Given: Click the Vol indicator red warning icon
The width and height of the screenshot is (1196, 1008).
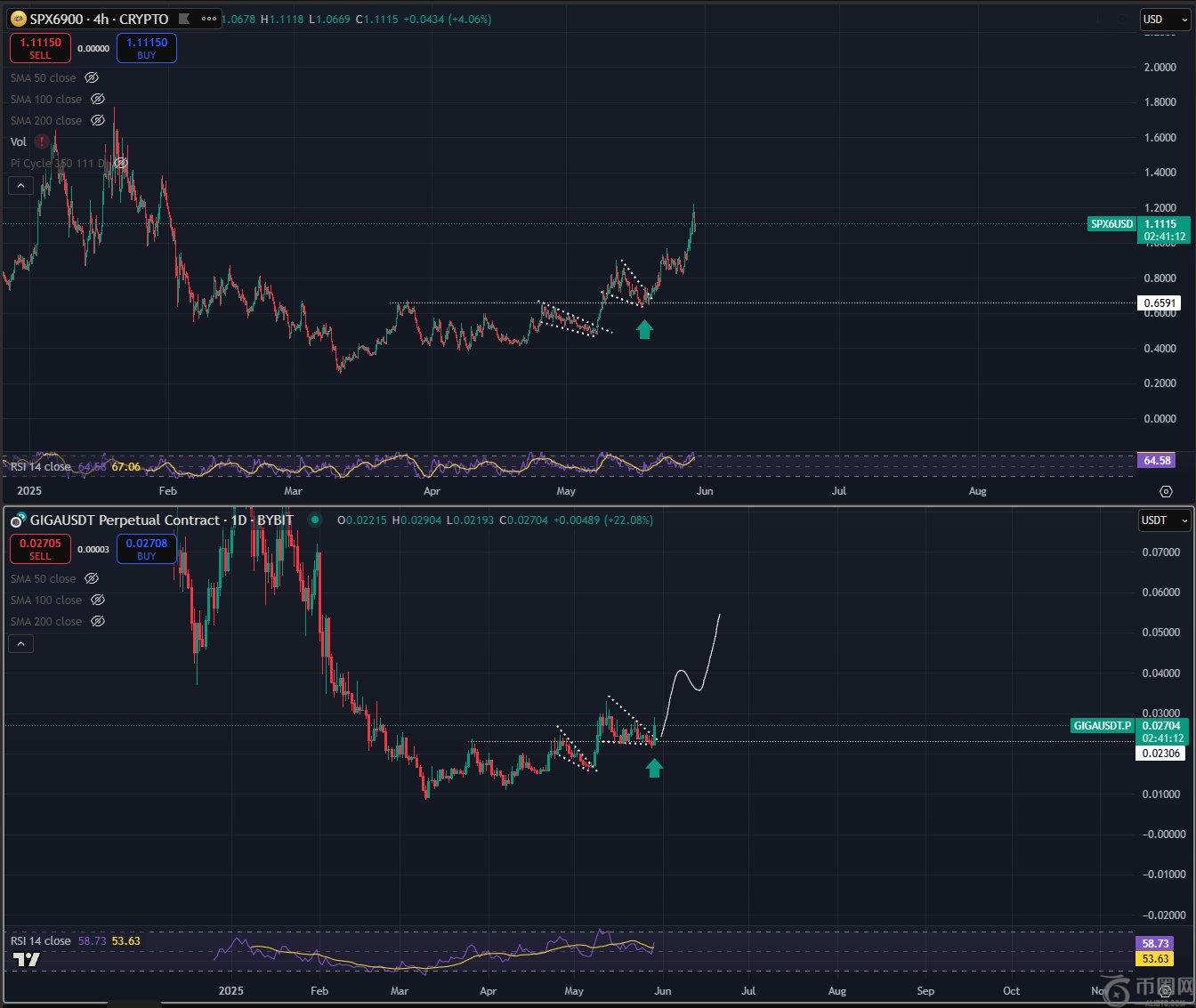Looking at the screenshot, I should (42, 141).
